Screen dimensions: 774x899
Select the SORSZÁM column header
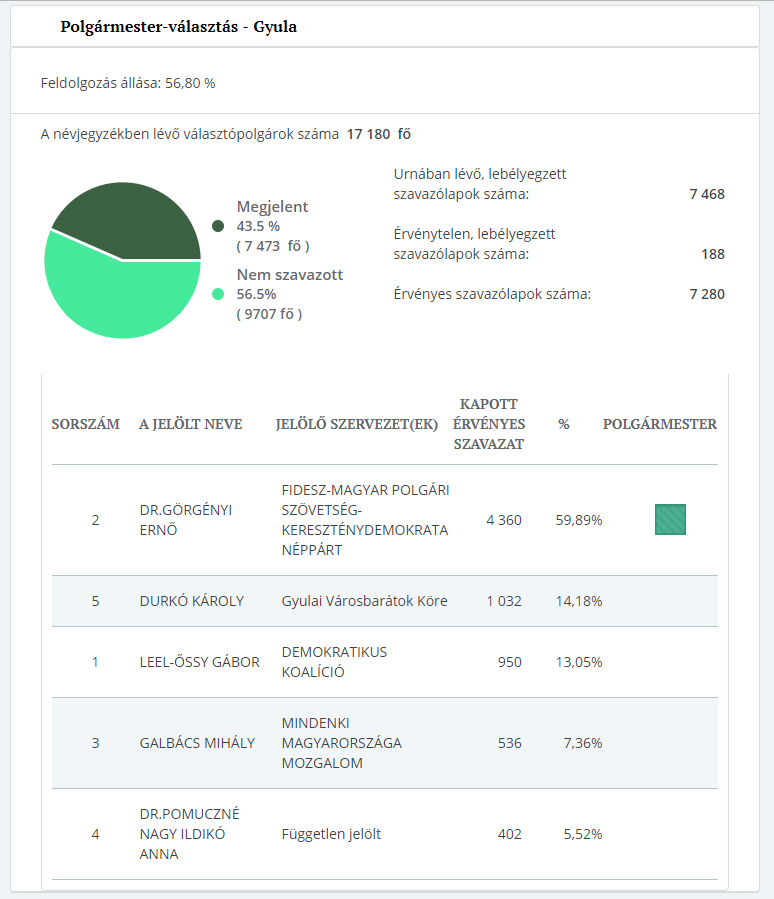(x=88, y=424)
